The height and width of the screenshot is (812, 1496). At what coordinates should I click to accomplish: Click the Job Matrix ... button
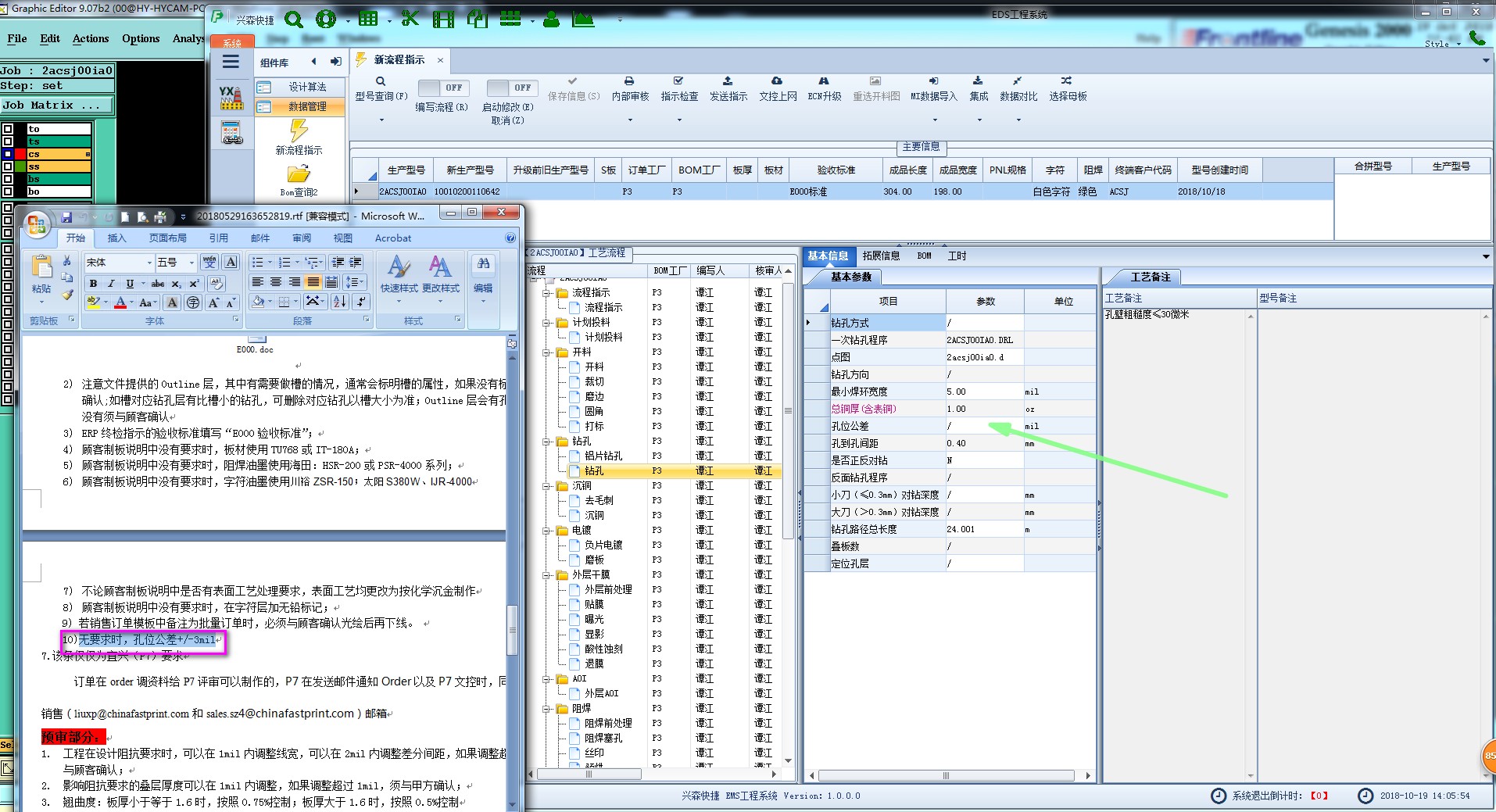pyautogui.click(x=57, y=105)
